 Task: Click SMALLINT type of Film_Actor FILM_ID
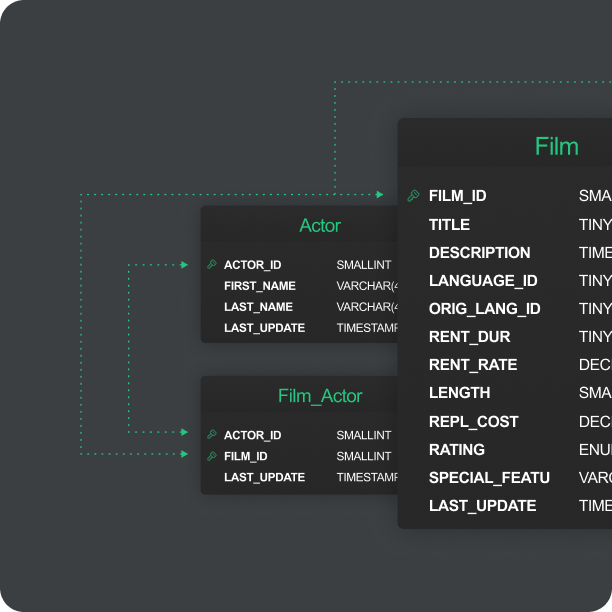pyautogui.click(x=364, y=456)
